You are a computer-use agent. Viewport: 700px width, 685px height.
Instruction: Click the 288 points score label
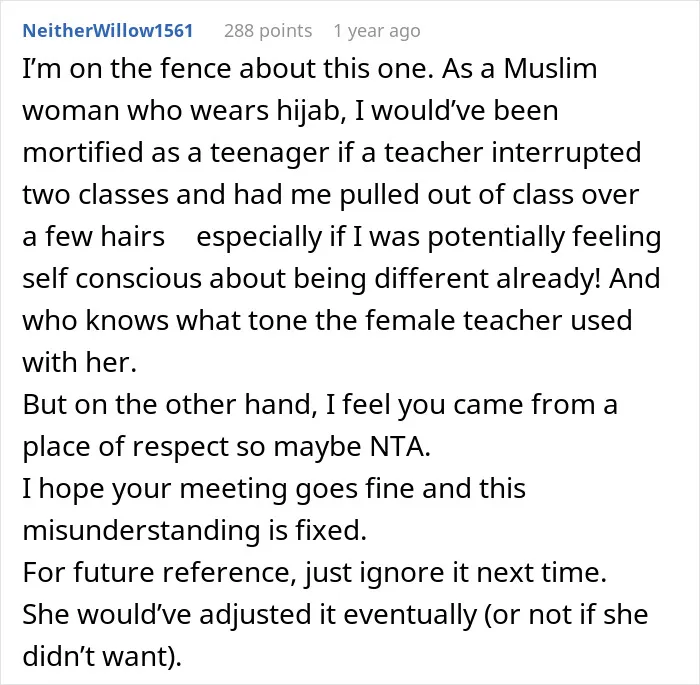tap(268, 31)
